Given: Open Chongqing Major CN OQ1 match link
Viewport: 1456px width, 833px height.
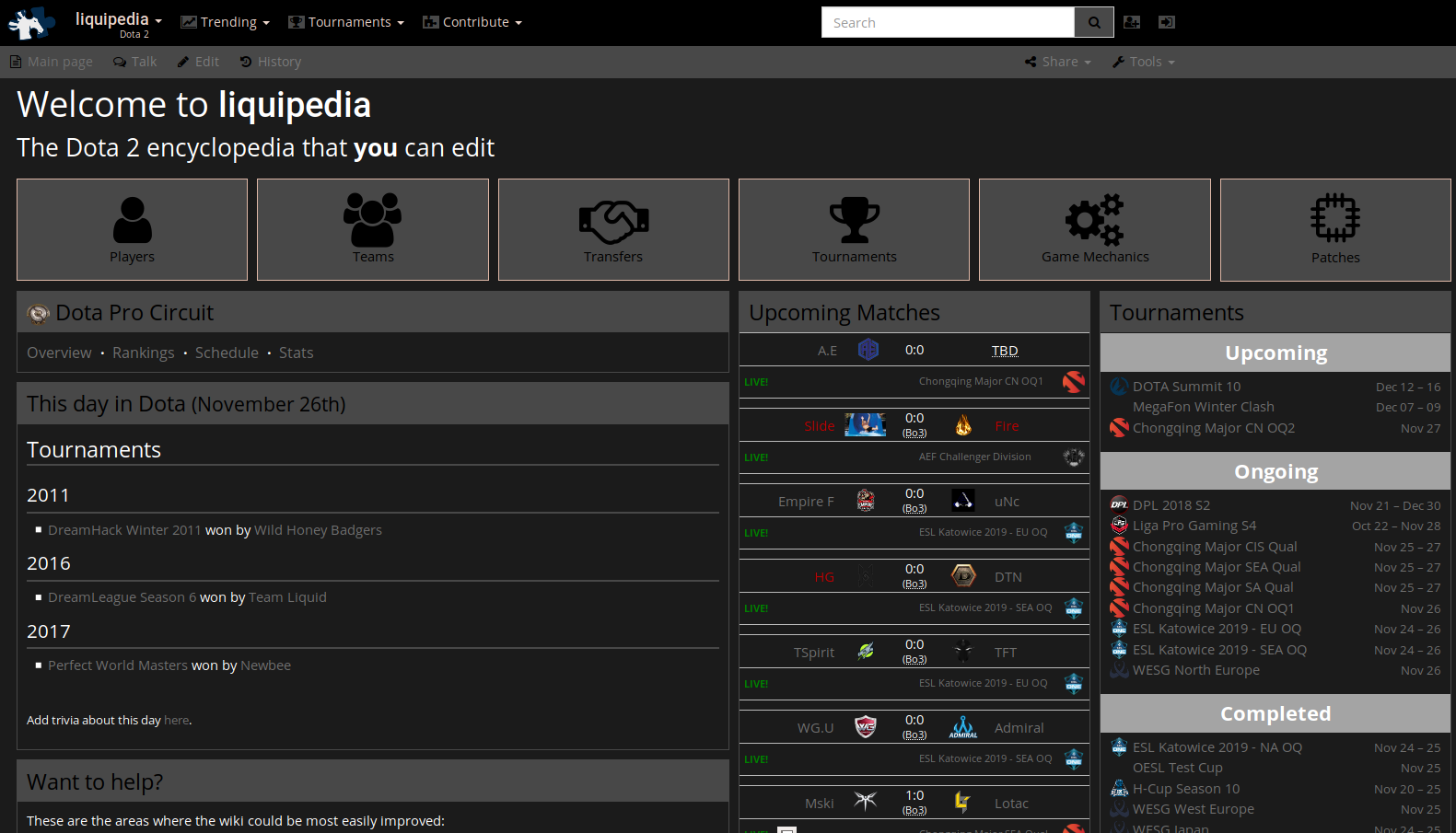Looking at the screenshot, I should coord(981,381).
